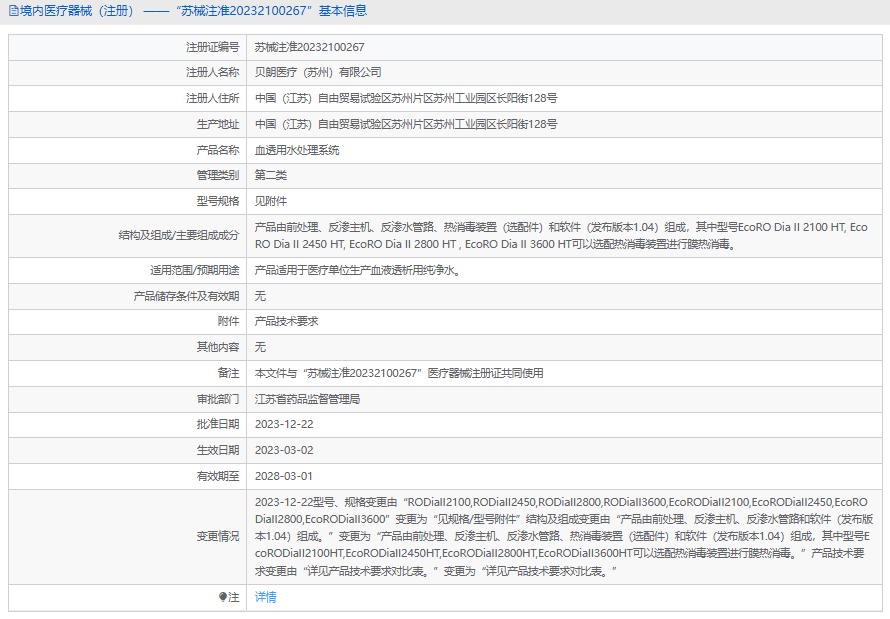Click the 批准日期 label
This screenshot has width=890, height=619.
(x=218, y=424)
